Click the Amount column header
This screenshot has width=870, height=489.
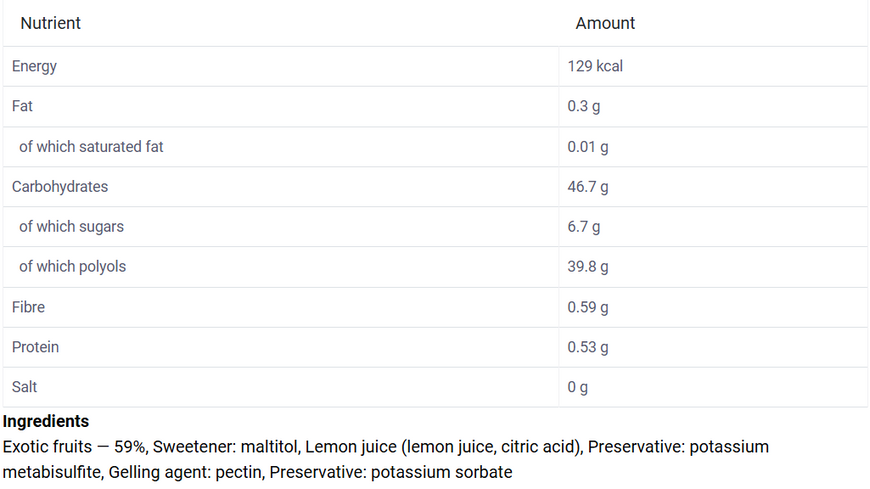pos(605,23)
